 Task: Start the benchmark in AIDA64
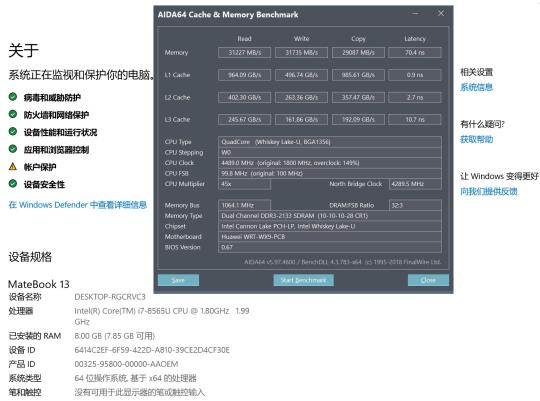tap(303, 280)
